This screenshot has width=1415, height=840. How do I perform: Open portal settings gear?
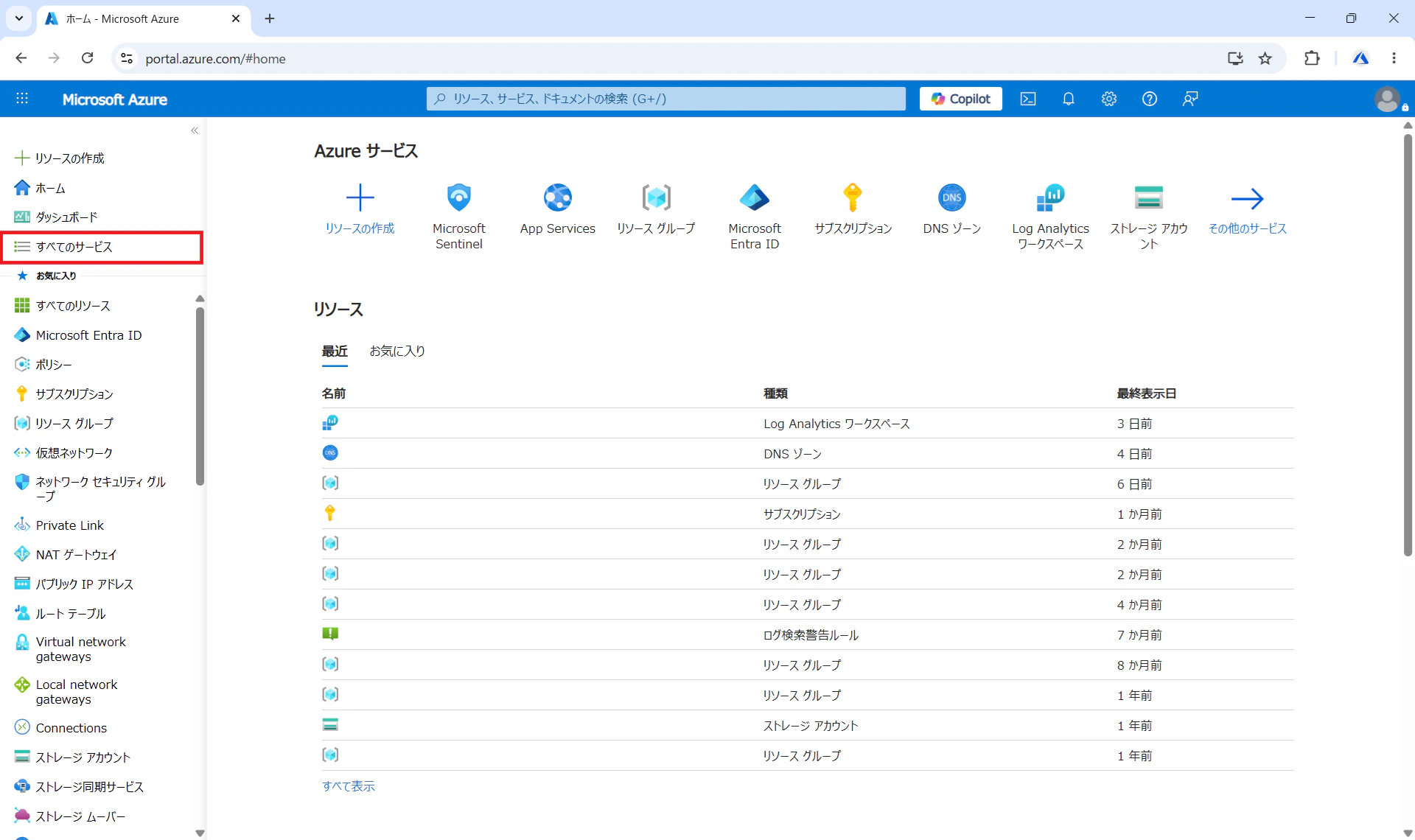pyautogui.click(x=1109, y=99)
